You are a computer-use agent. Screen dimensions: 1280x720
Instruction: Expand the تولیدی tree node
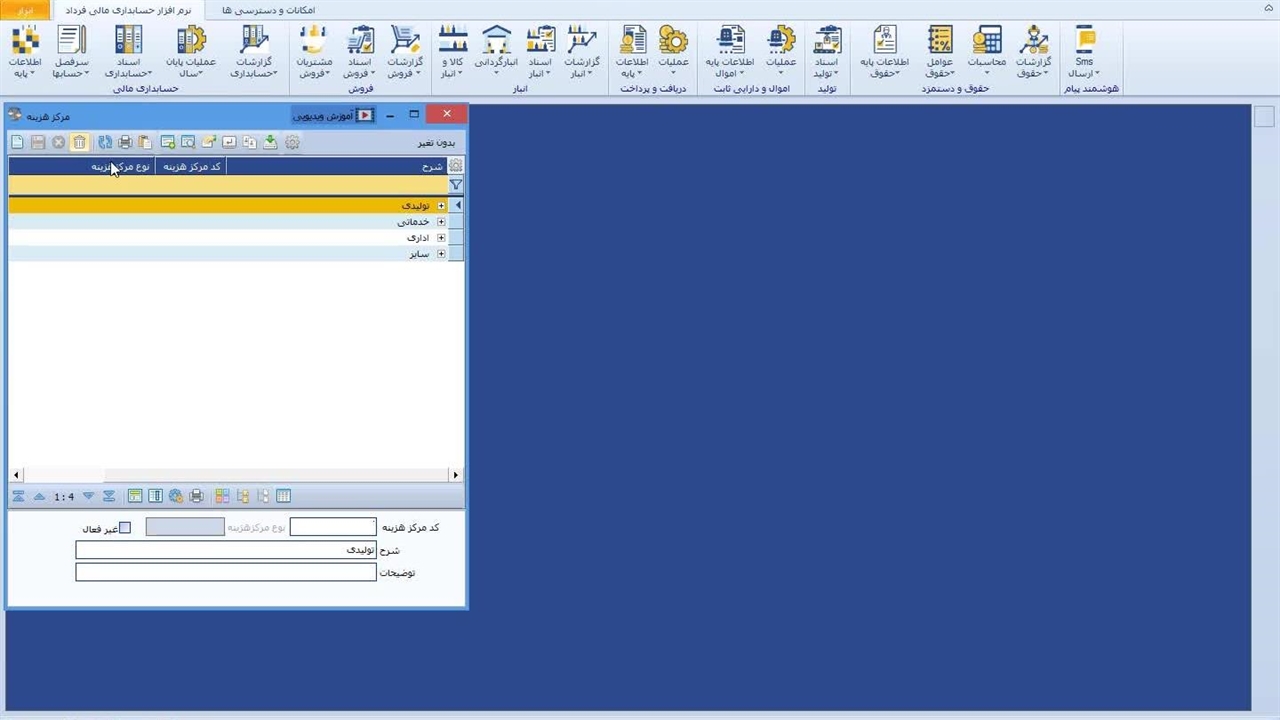[x=441, y=206]
